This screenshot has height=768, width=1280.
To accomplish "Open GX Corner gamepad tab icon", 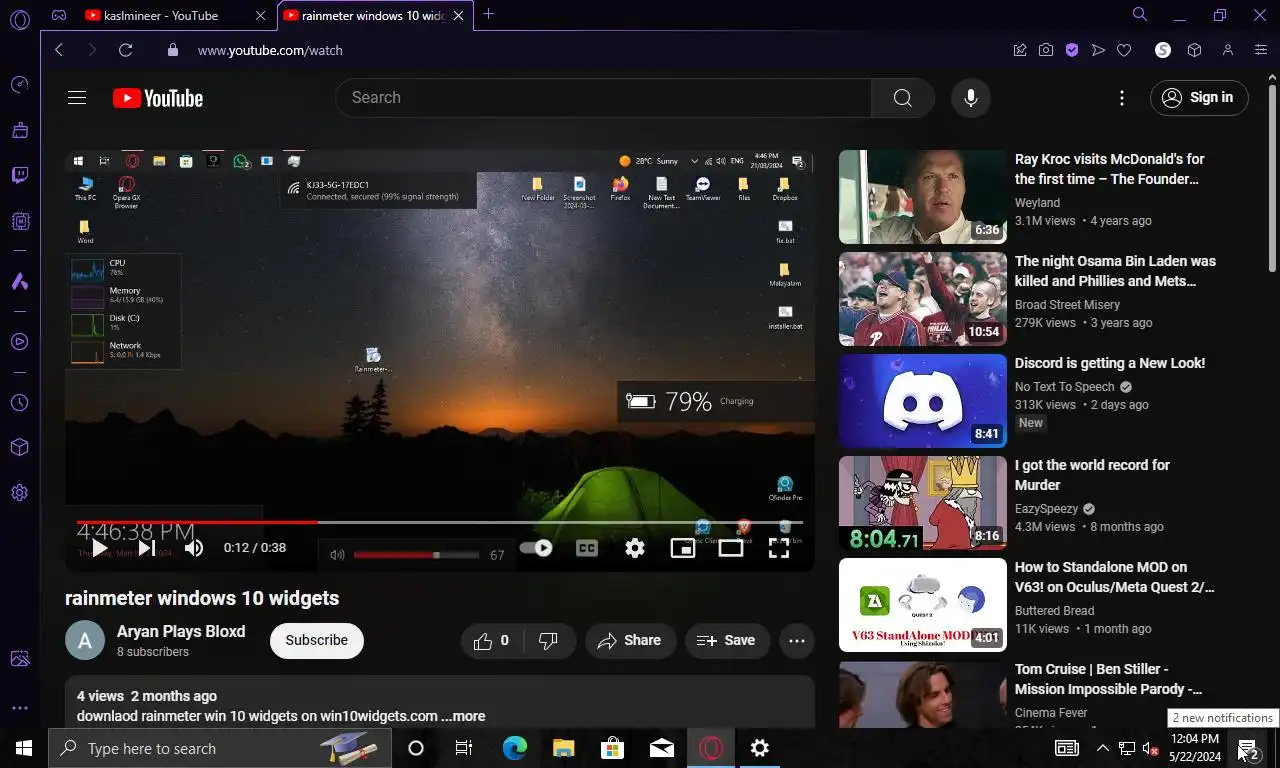I will tap(59, 15).
